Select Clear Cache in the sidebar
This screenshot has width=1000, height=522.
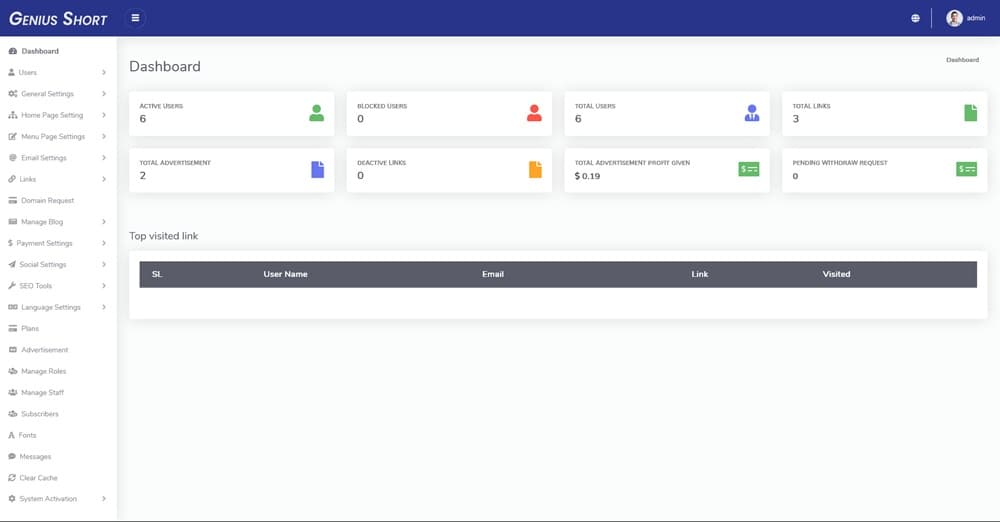[x=38, y=478]
